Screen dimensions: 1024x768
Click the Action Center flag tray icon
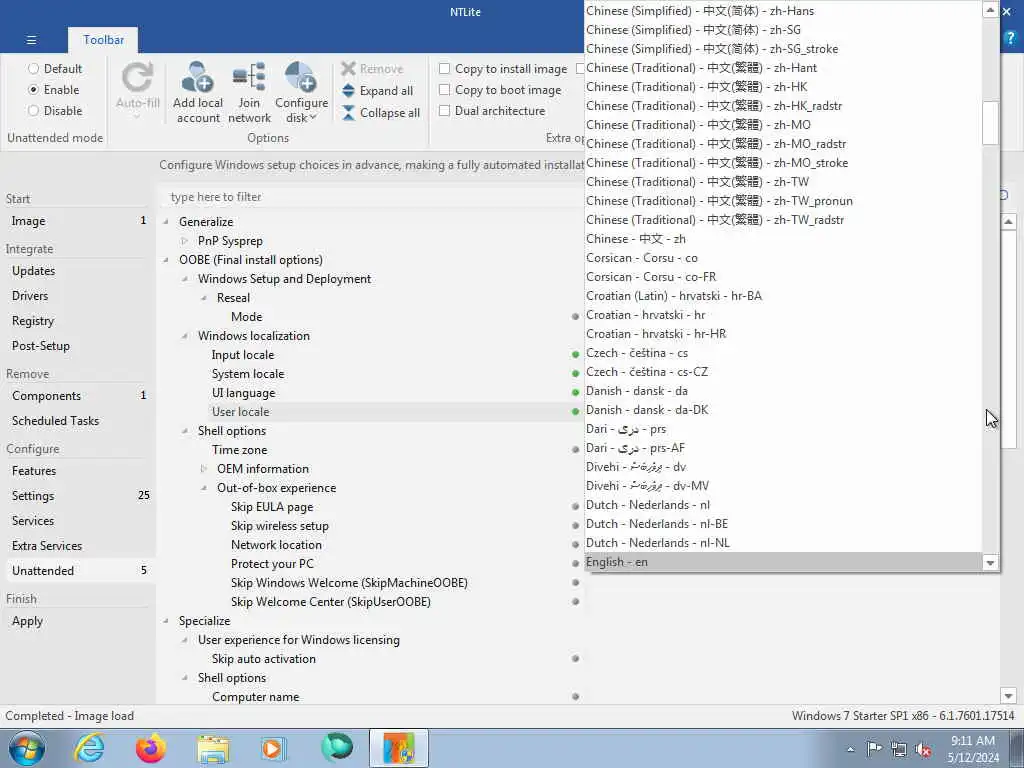coord(874,749)
